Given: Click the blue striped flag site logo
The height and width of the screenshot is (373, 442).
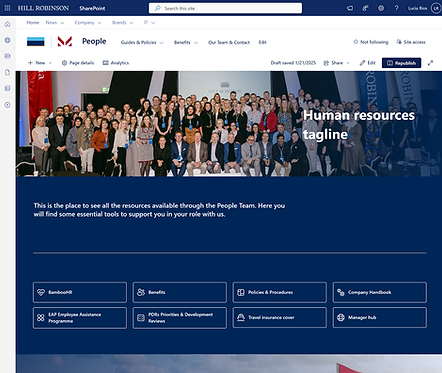Looking at the screenshot, I should coord(36,42).
